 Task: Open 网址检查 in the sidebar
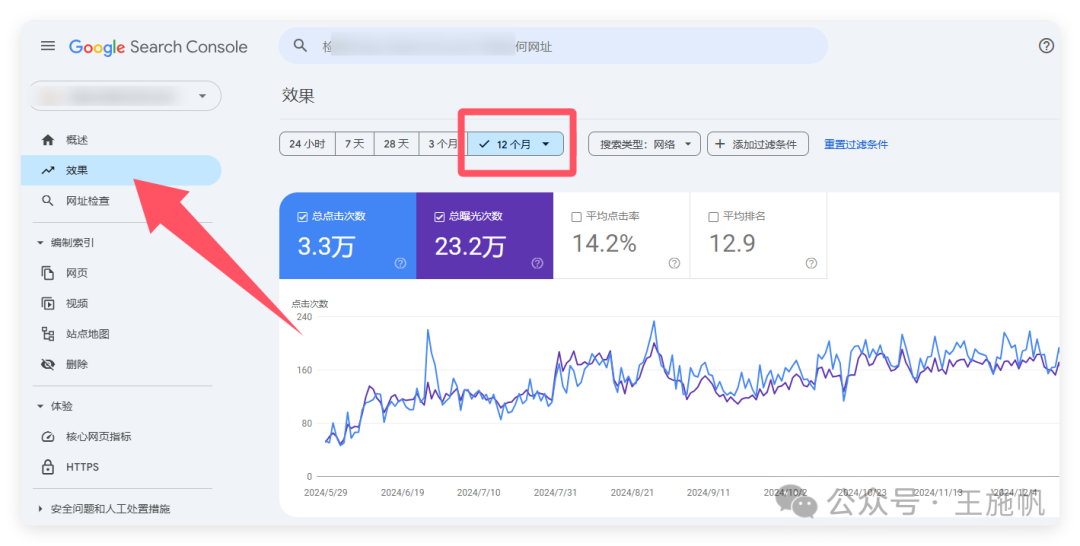(x=121, y=200)
